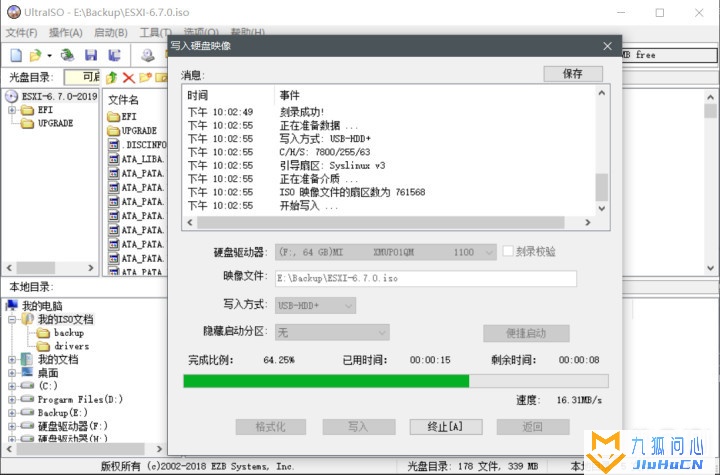The height and width of the screenshot is (475, 720).
Task: Close the 写入硬盘映像 dialog
Action: coord(608,46)
